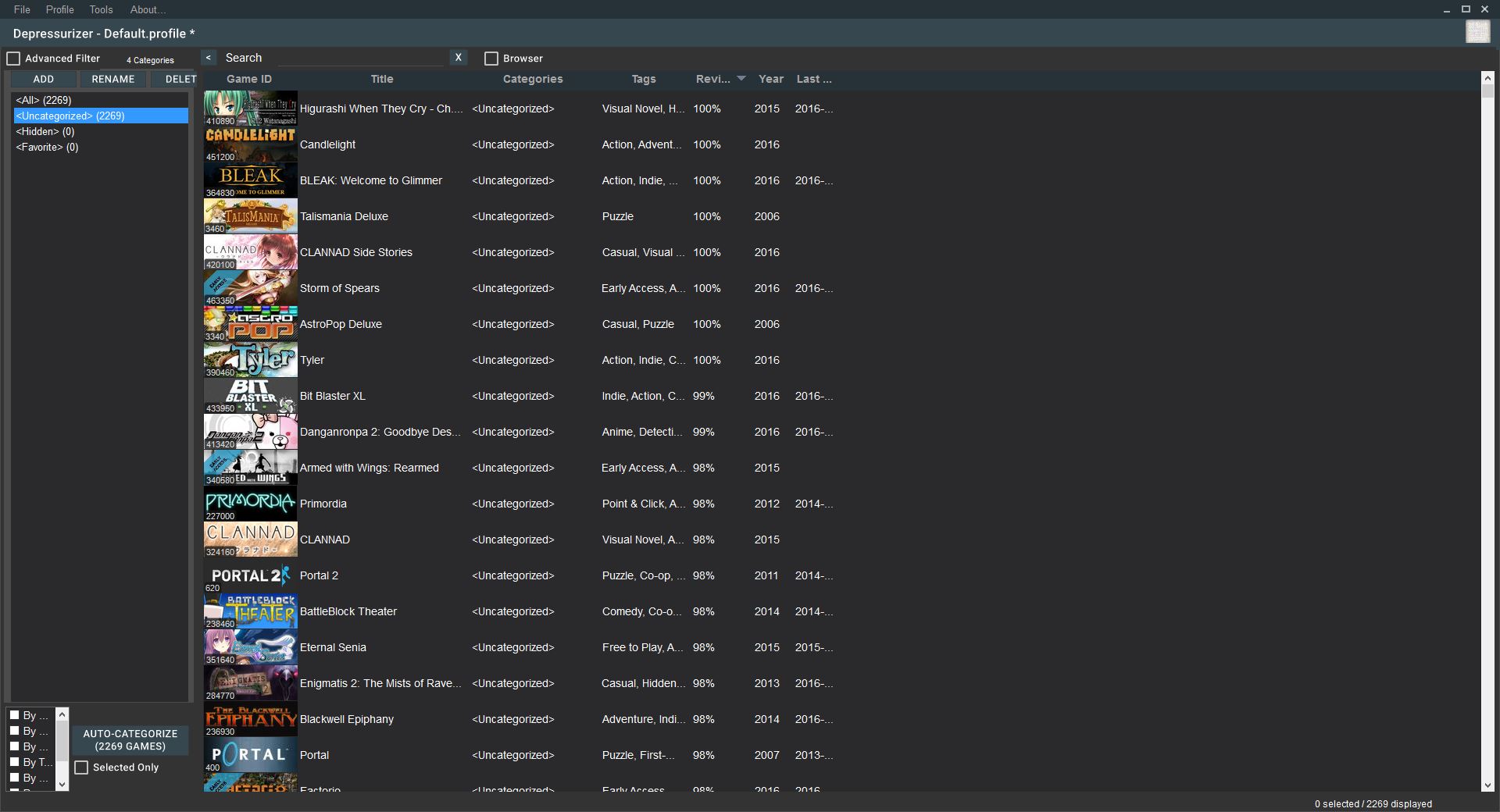Click the '0 selected / 2269 displayed' status
Screen dimensions: 1500x812
coord(1373,803)
